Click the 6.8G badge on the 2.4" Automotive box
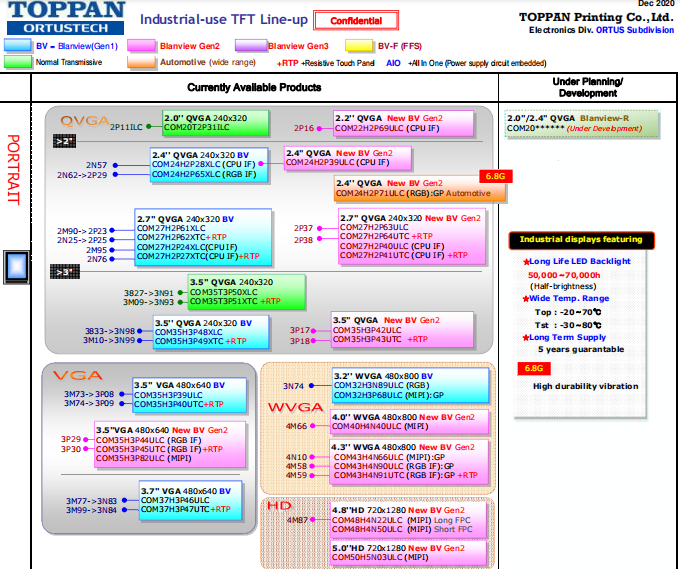Image resolution: width=680 pixels, height=569 pixels. pos(495,176)
